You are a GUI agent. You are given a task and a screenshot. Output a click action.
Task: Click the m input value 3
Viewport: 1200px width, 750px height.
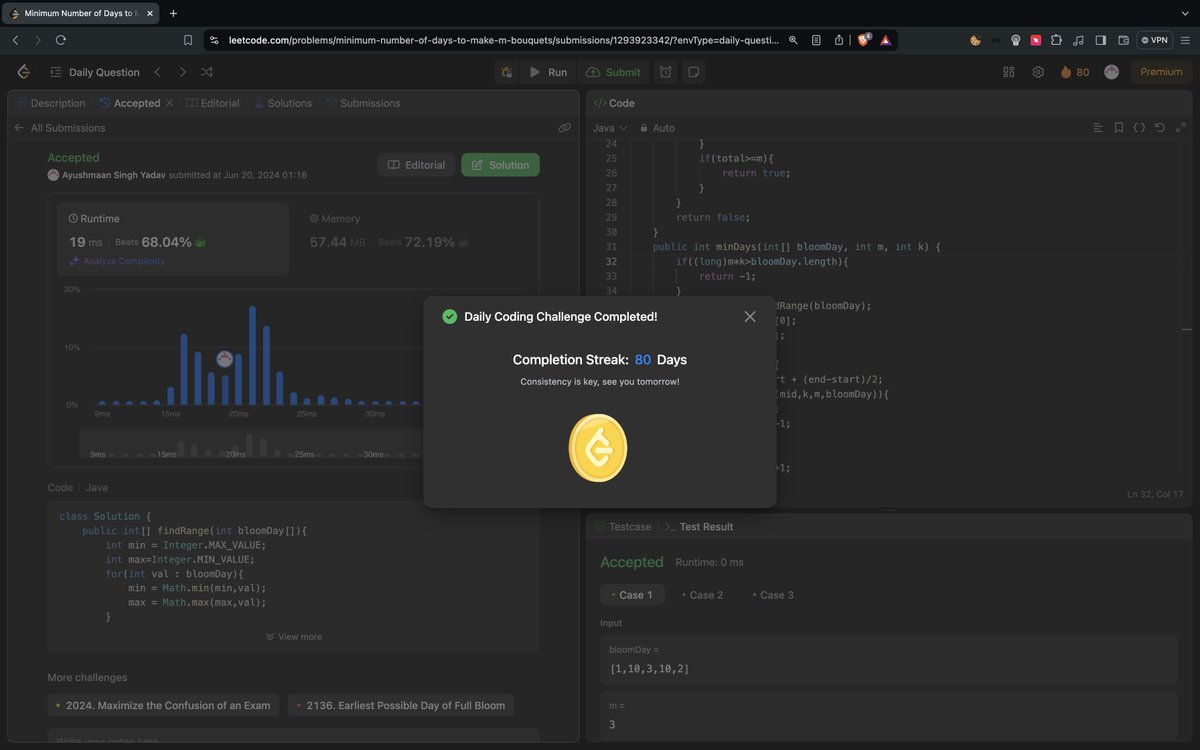pyautogui.click(x=889, y=716)
